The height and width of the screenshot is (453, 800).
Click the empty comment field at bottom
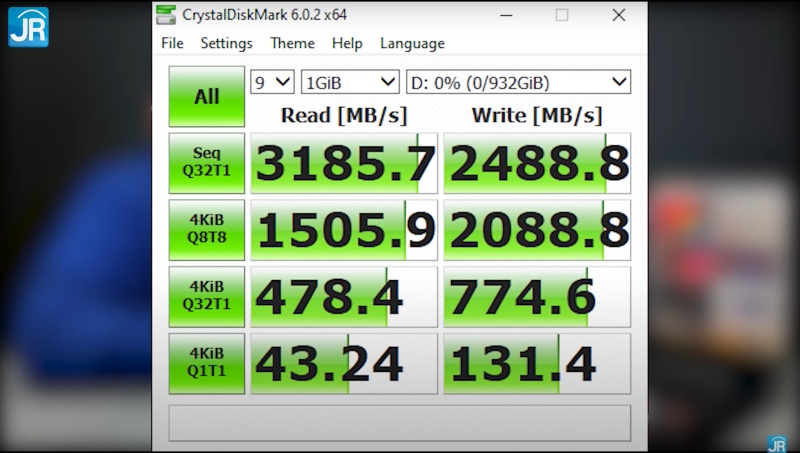(399, 423)
